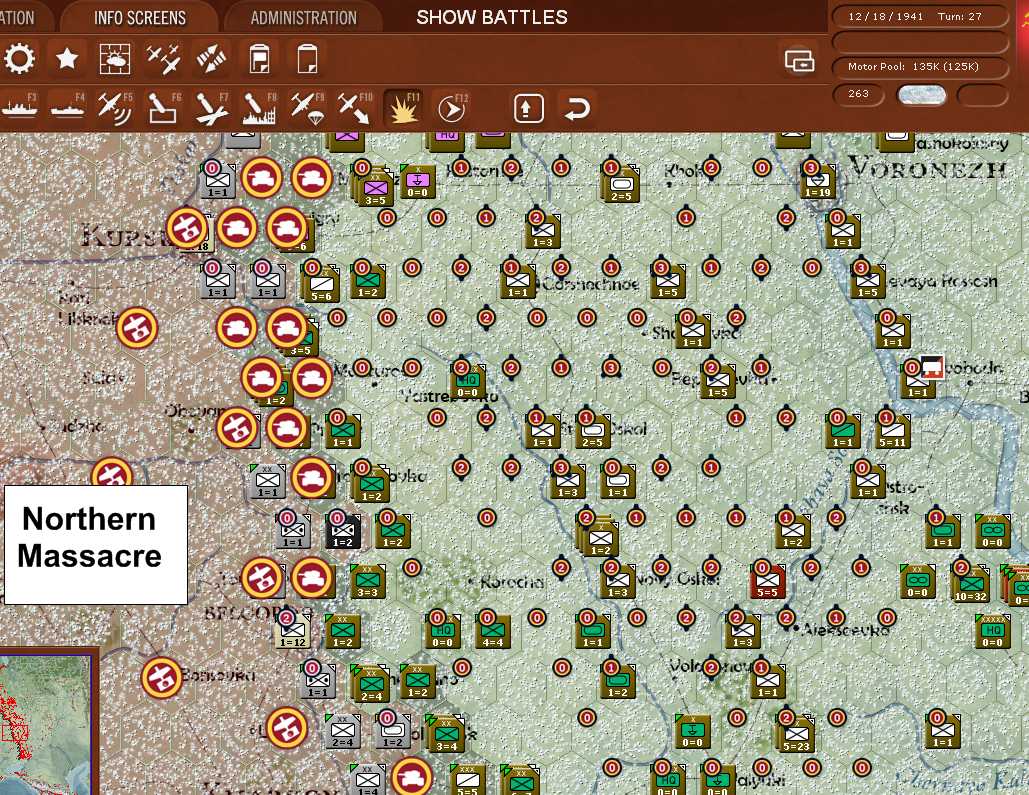Select the HQ unit at Yastrebovka
This screenshot has height=795, width=1029.
click(x=467, y=382)
